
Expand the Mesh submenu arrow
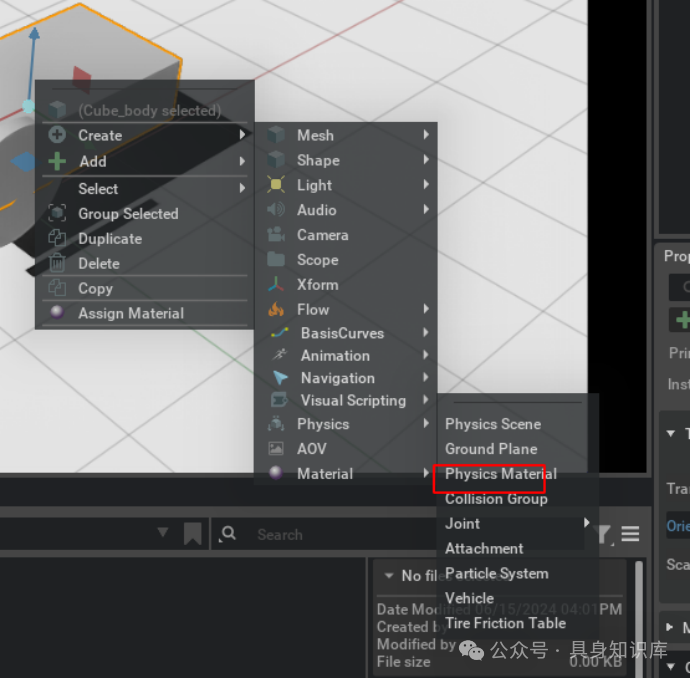426,135
